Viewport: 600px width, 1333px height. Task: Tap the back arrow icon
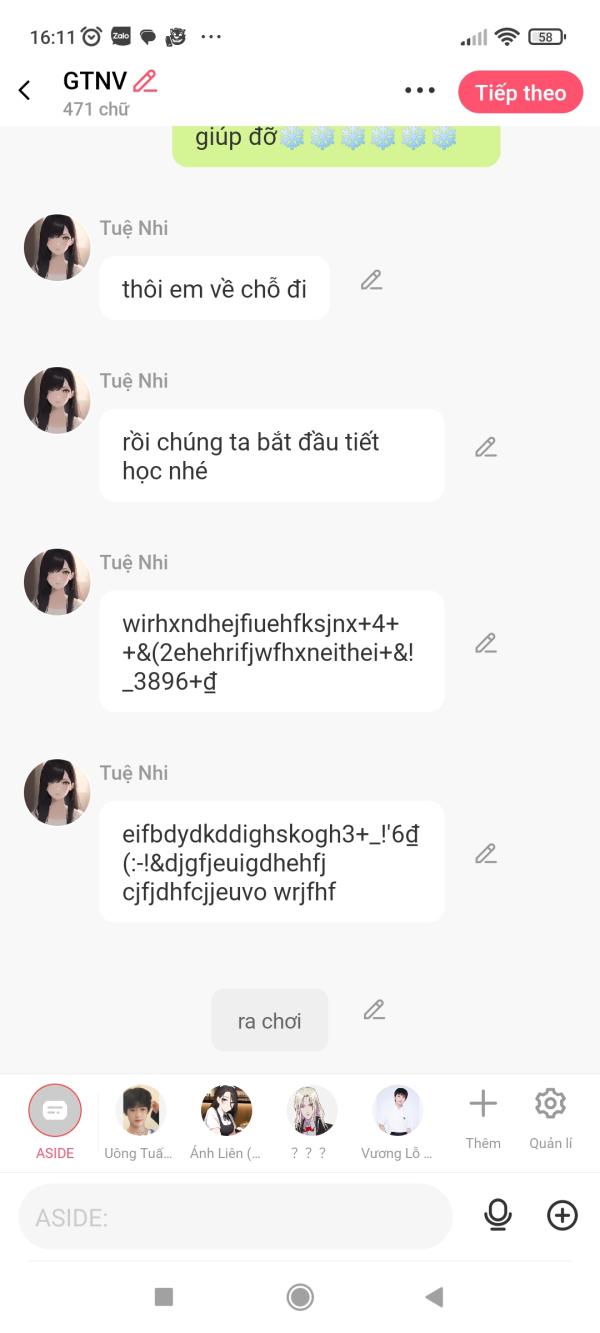(x=25, y=91)
